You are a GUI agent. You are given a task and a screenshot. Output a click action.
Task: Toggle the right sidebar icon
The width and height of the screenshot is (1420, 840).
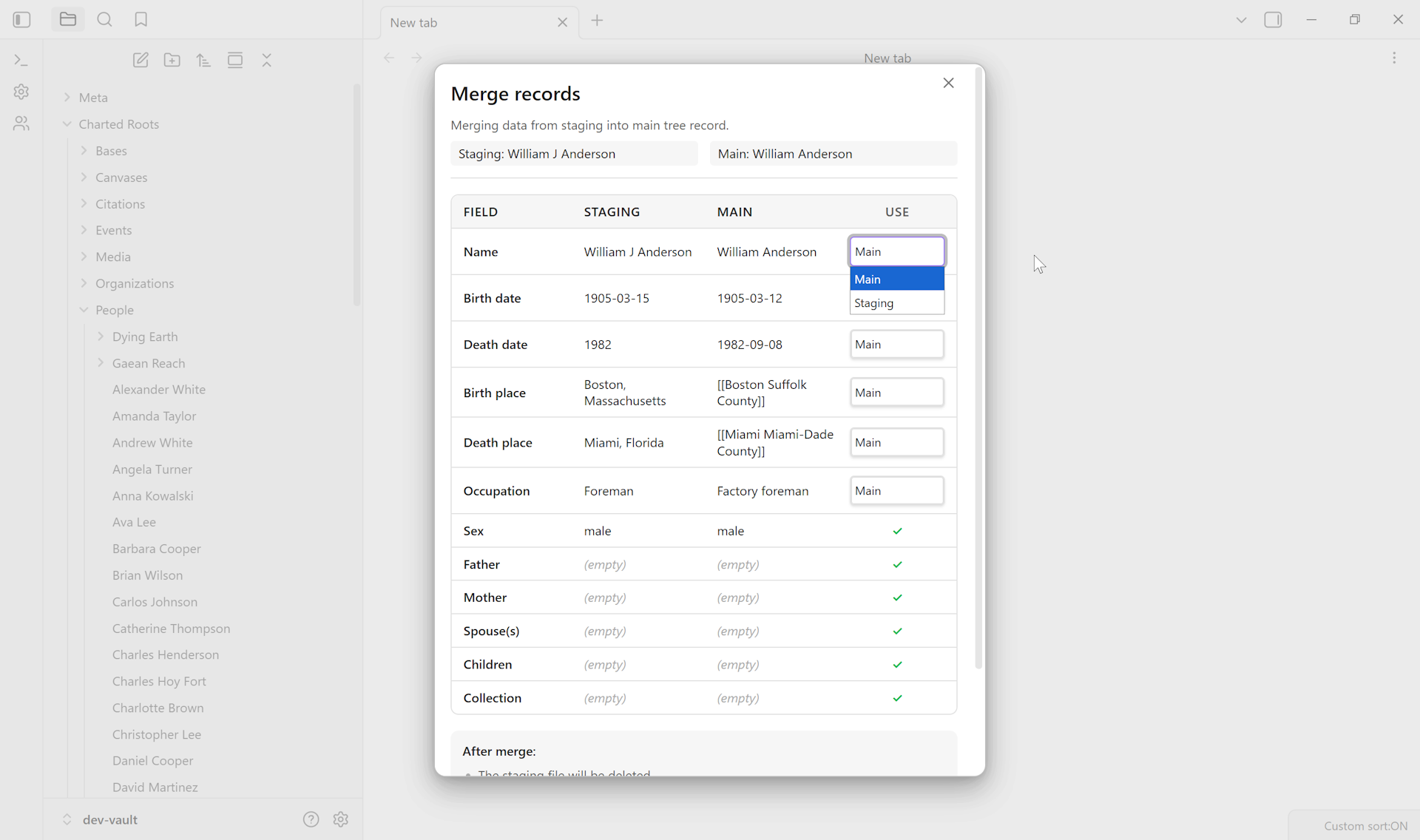click(1274, 20)
